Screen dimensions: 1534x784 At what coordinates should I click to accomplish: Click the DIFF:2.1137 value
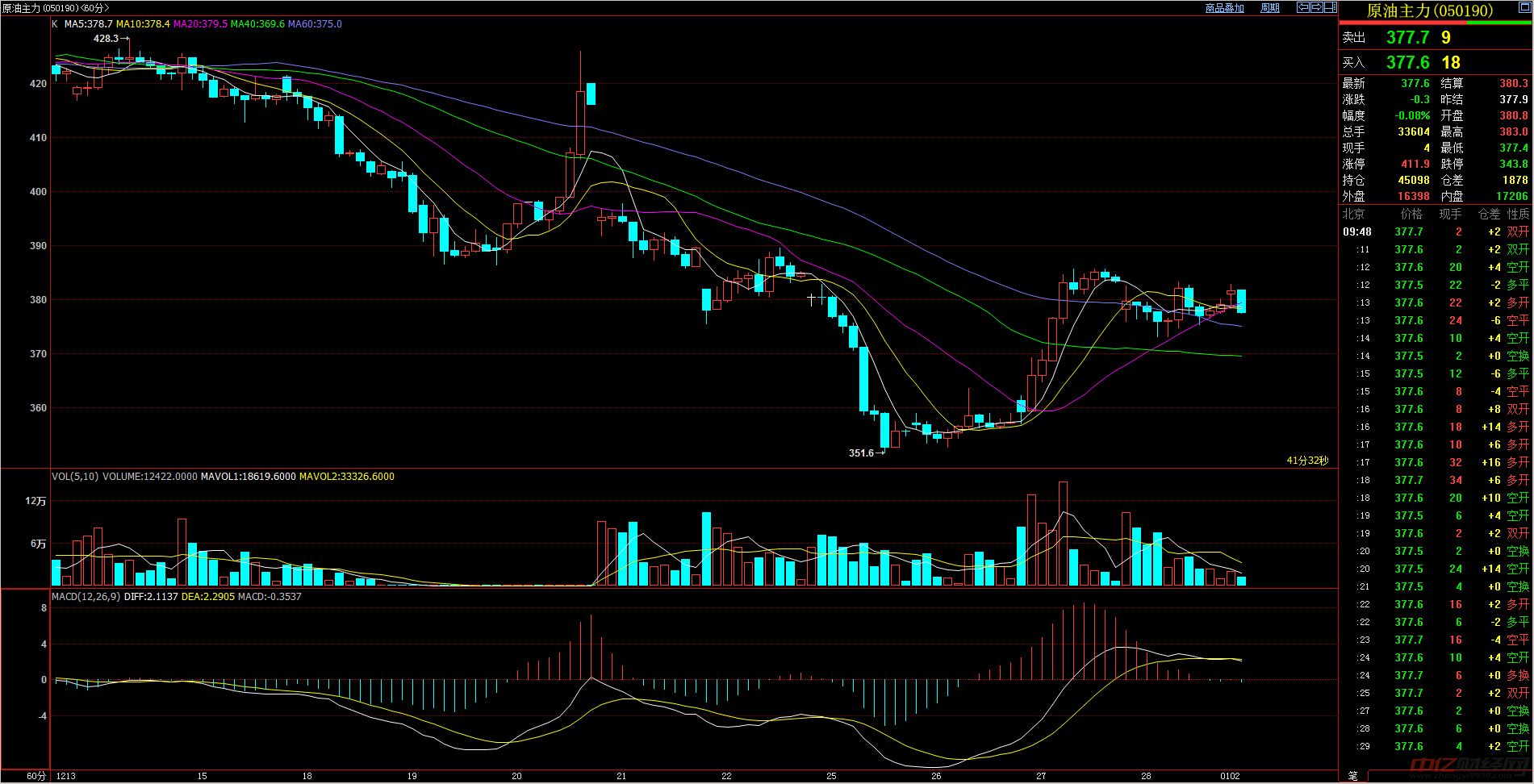pyautogui.click(x=151, y=597)
